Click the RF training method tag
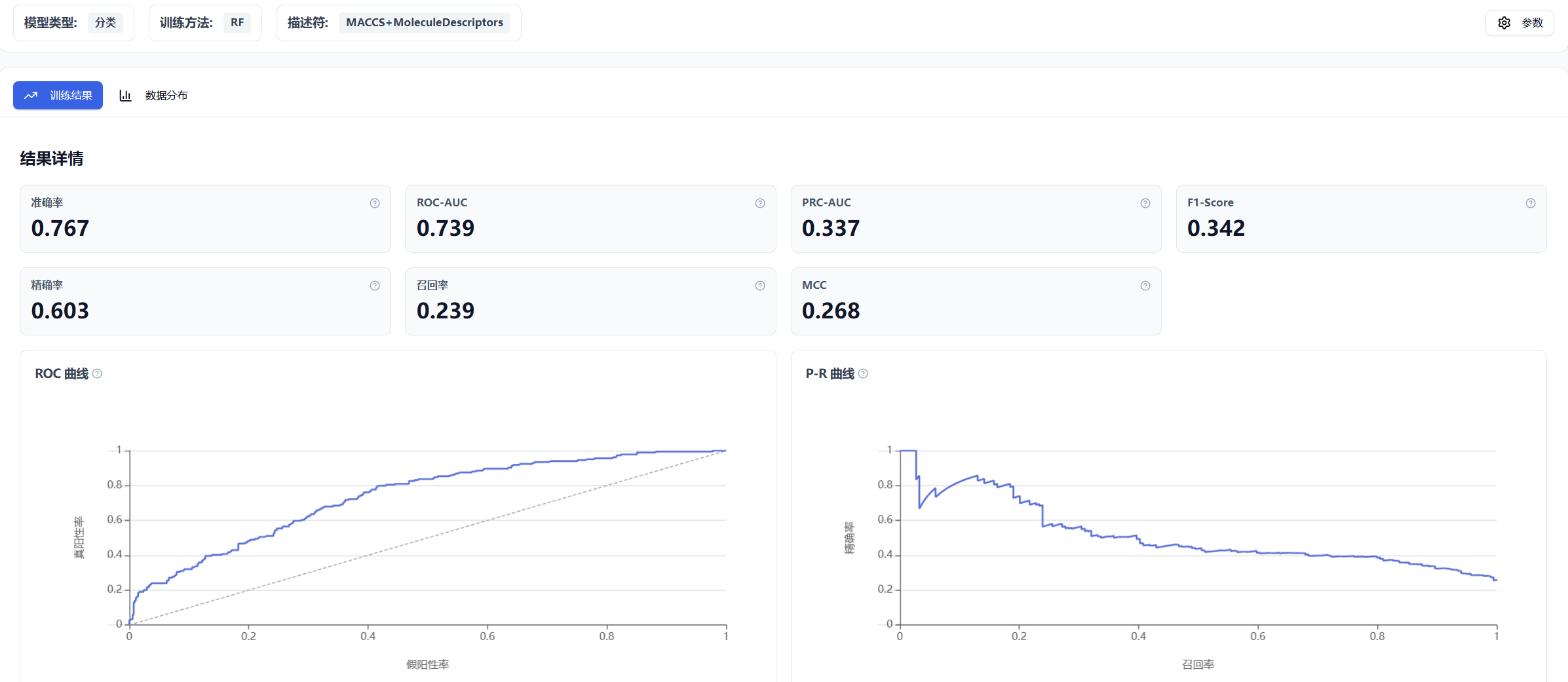 click(237, 23)
